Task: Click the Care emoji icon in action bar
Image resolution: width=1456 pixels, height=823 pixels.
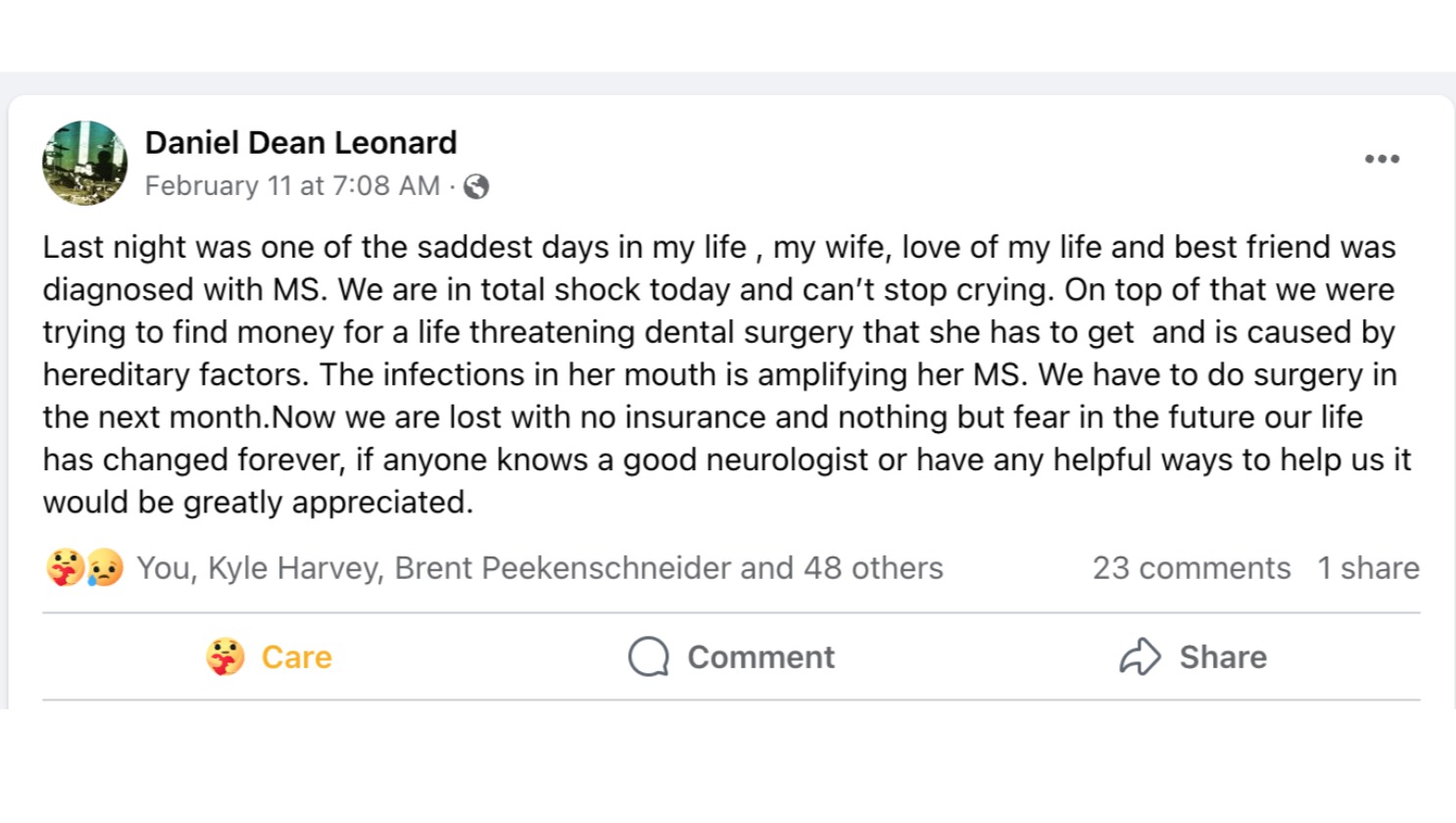Action: pos(225,656)
